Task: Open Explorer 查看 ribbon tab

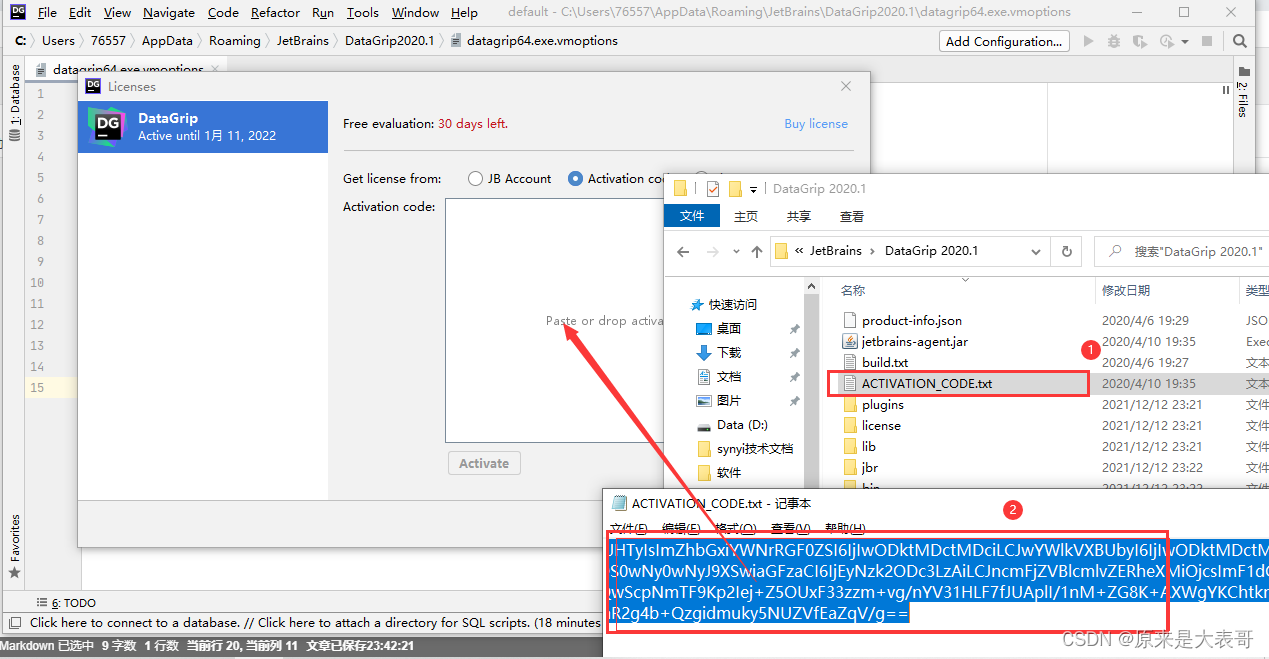Action: pos(852,216)
